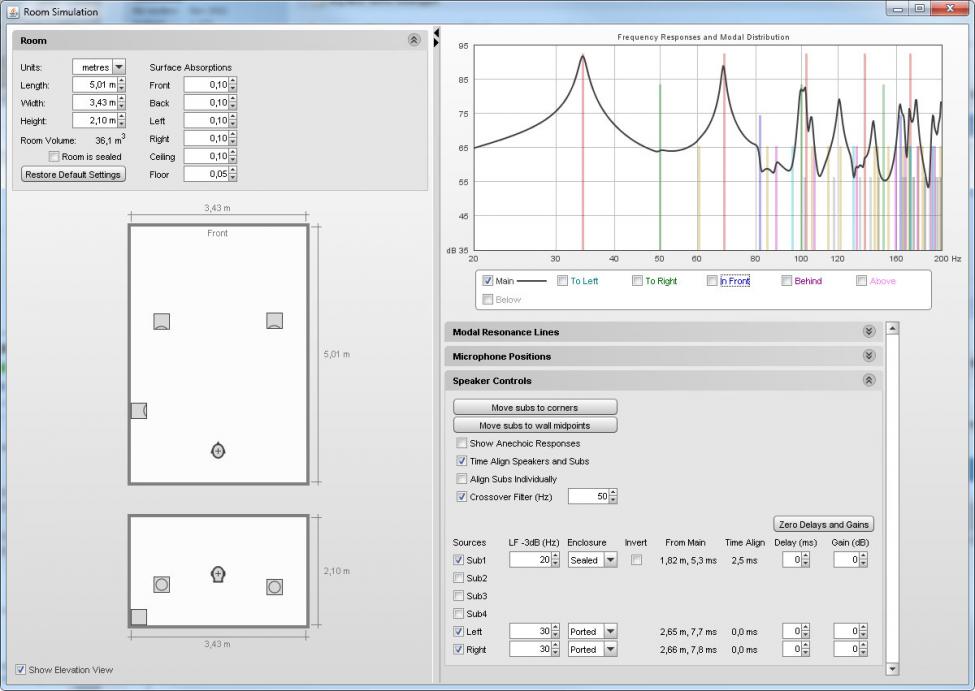
Task: Click the left speaker in elevation view
Action: pos(161,584)
